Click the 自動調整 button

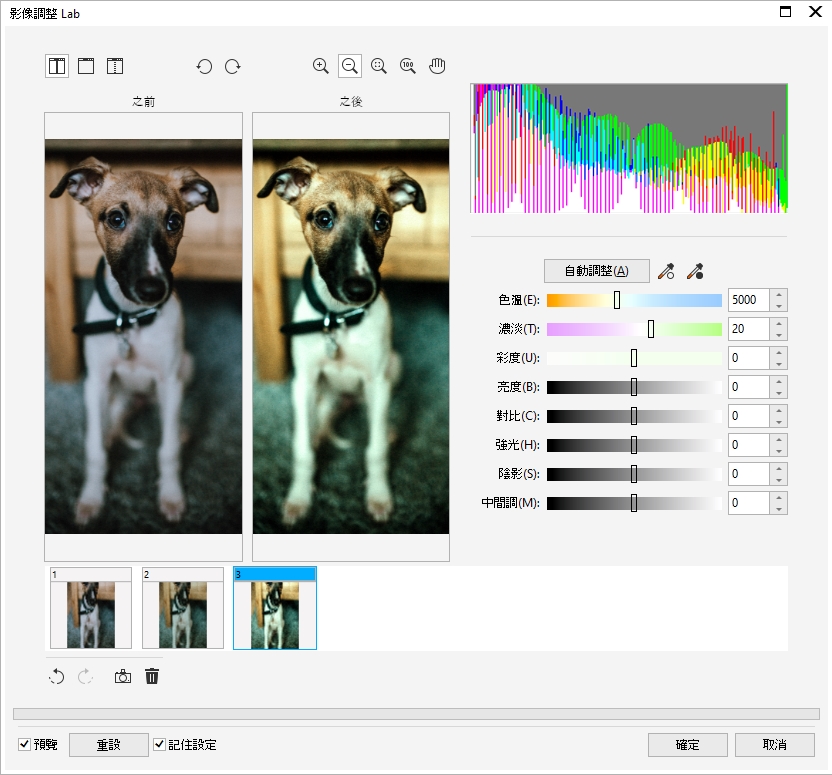point(597,271)
